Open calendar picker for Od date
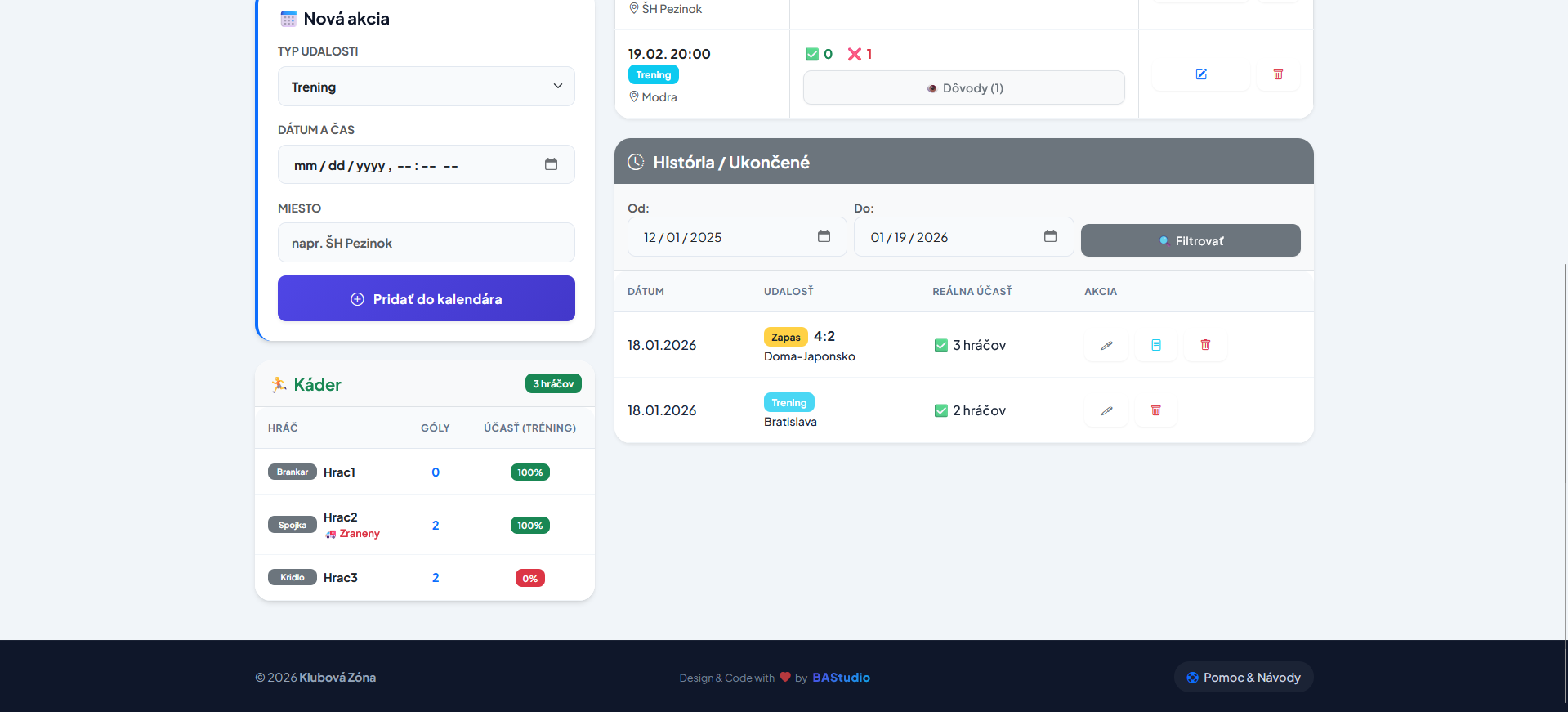Screen dimensions: 1568x712 coord(824,236)
